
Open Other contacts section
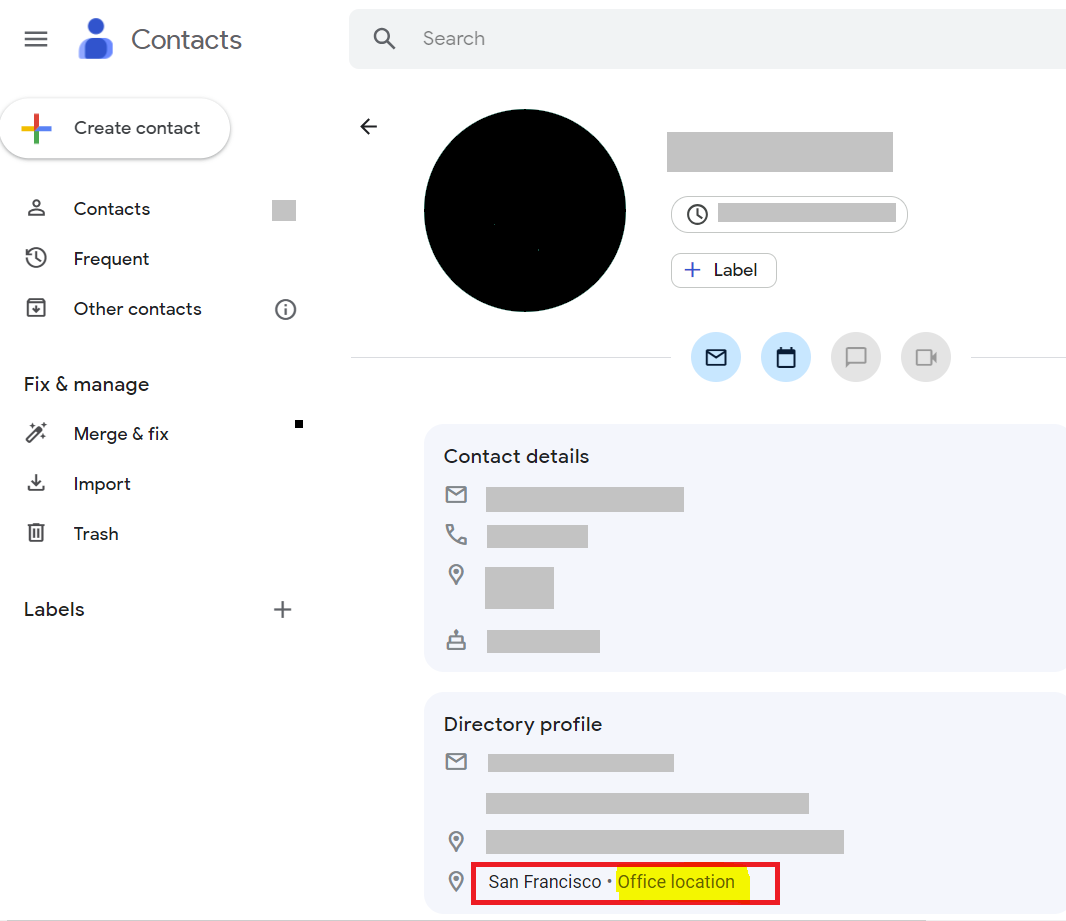point(137,309)
